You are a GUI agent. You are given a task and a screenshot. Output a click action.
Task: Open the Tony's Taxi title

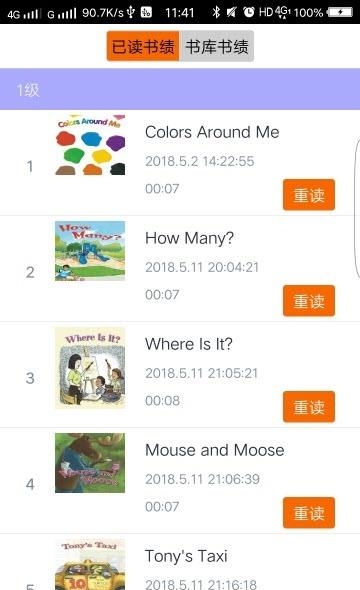[x=186, y=556]
